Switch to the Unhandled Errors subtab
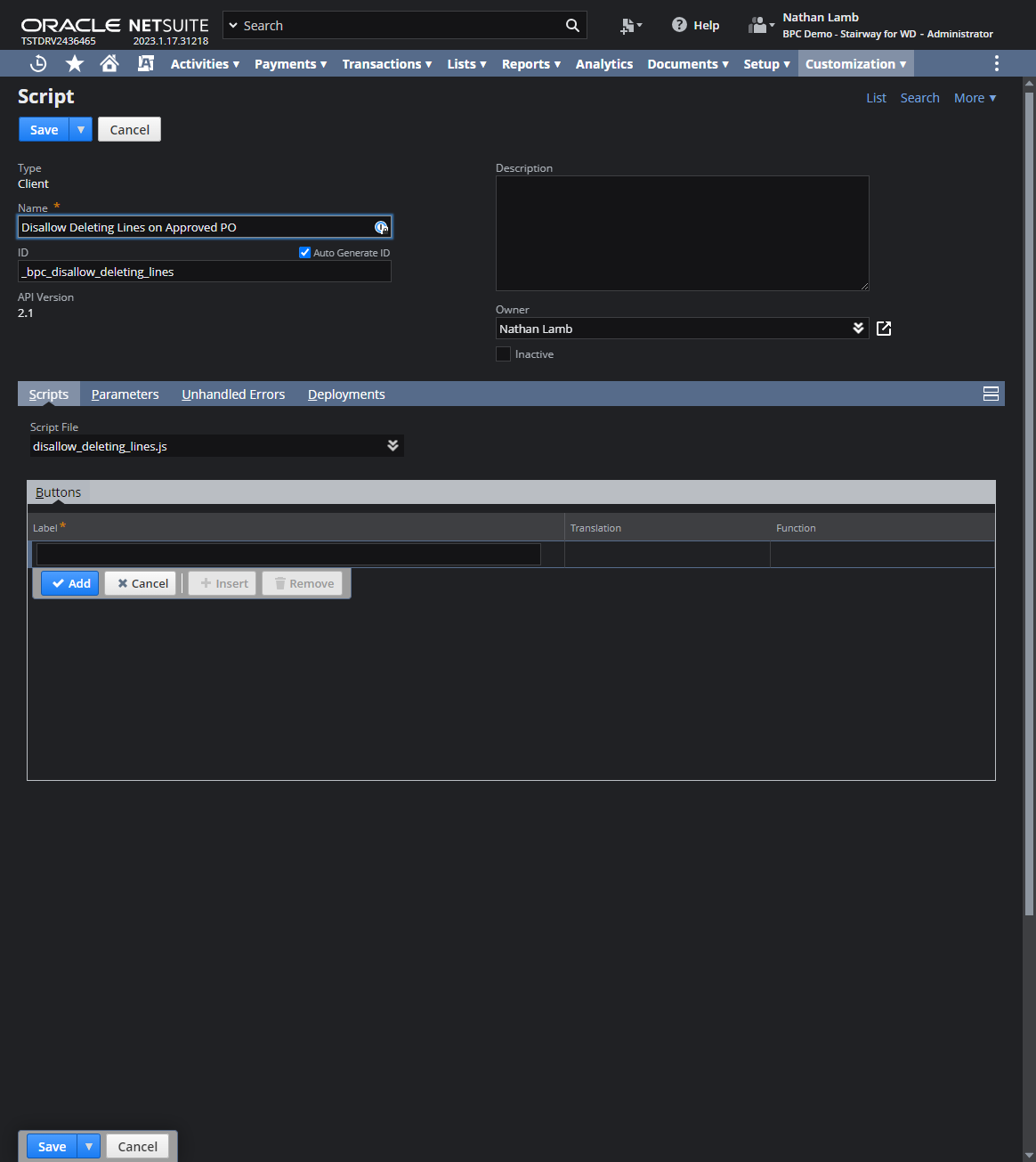 (x=233, y=394)
